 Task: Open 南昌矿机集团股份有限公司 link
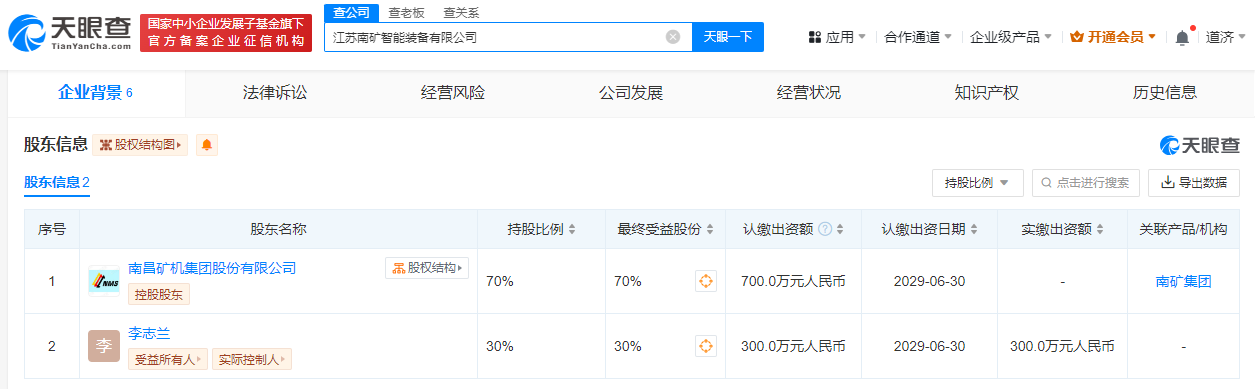[212, 268]
